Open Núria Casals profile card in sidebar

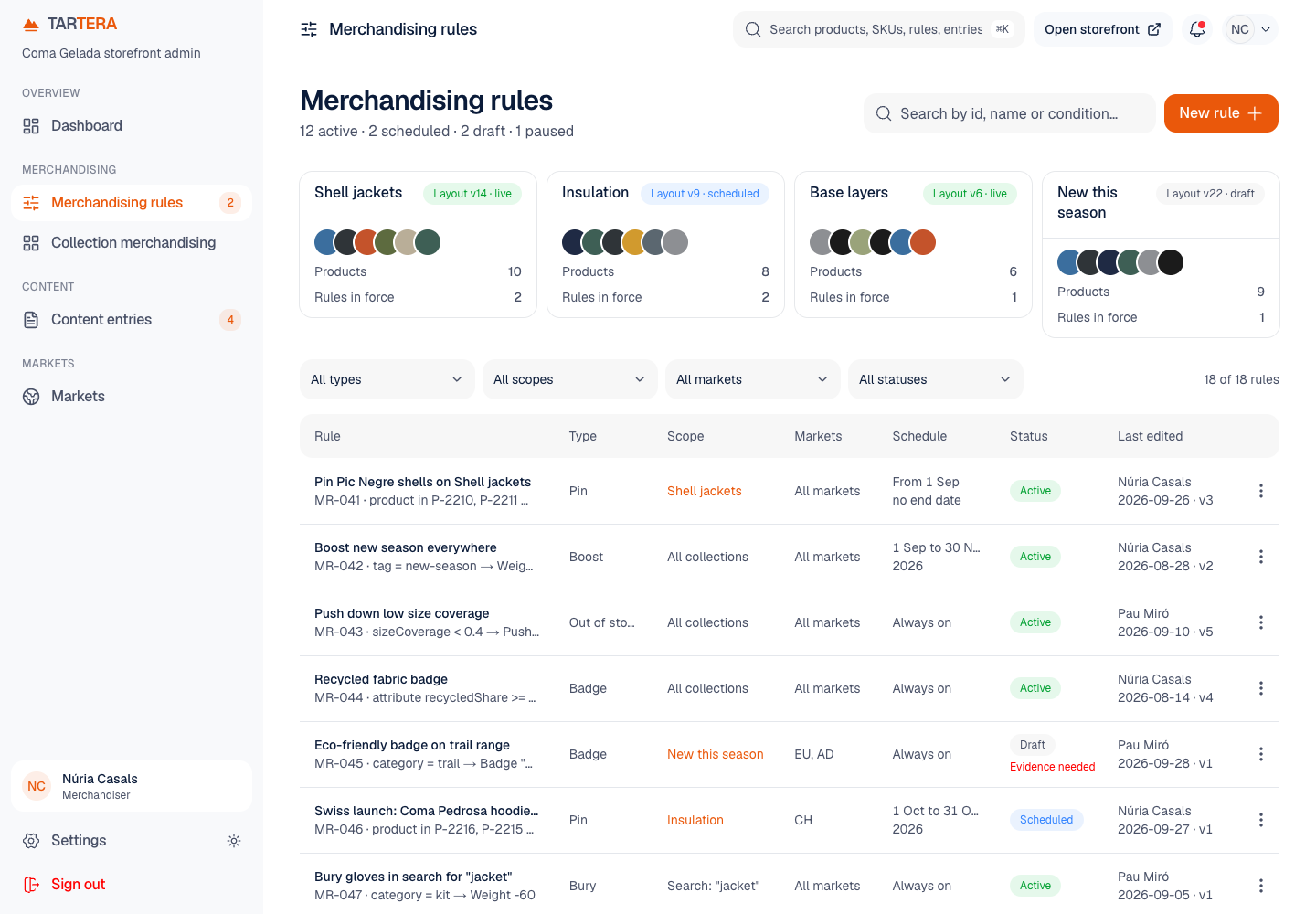click(132, 786)
